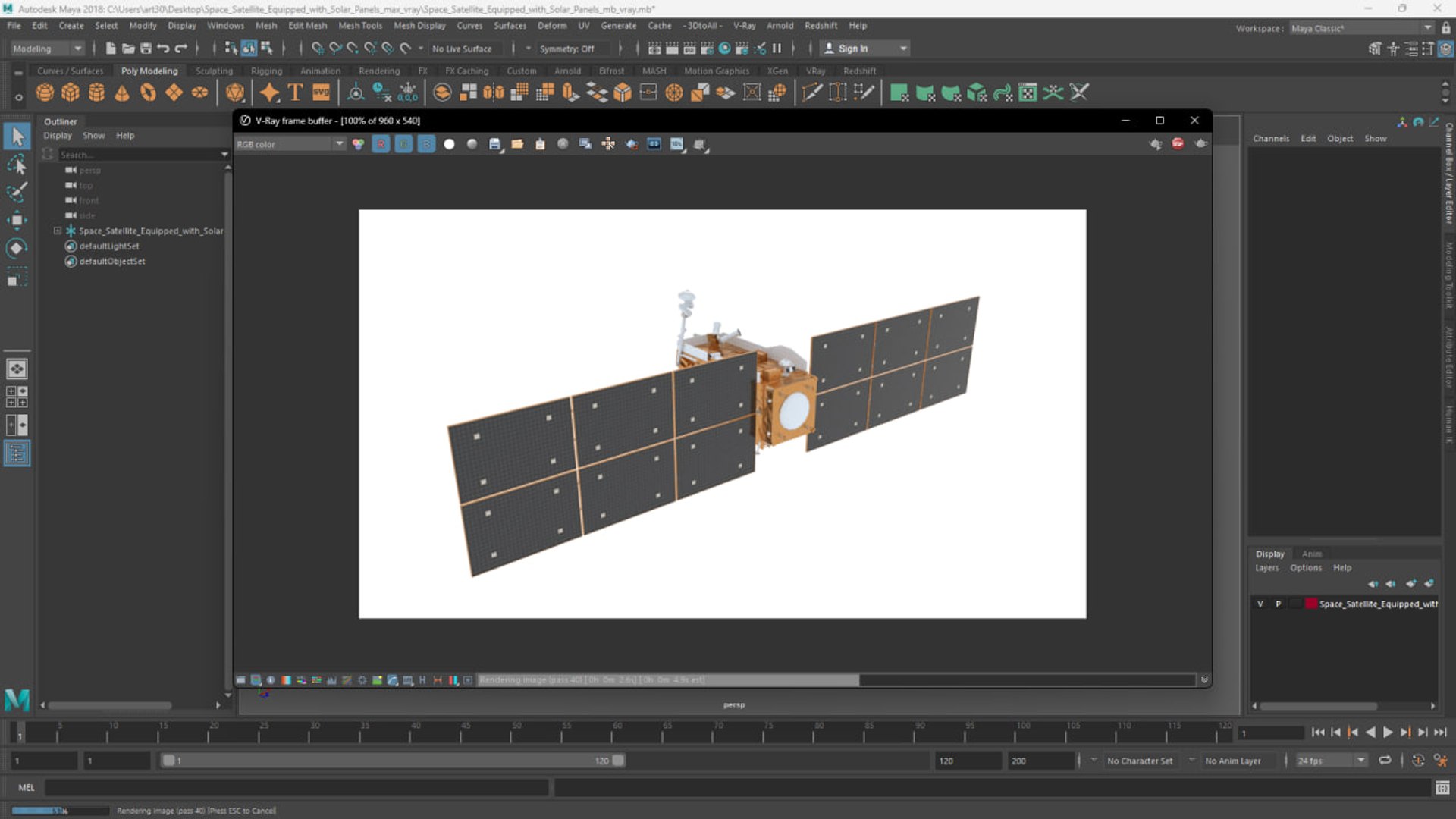Open the Modeling menu set dropdown
Image resolution: width=1456 pixels, height=819 pixels.
pyautogui.click(x=47, y=49)
